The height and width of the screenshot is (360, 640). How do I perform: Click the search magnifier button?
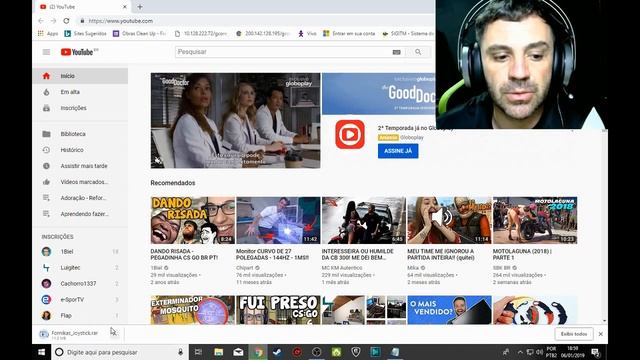[418, 52]
